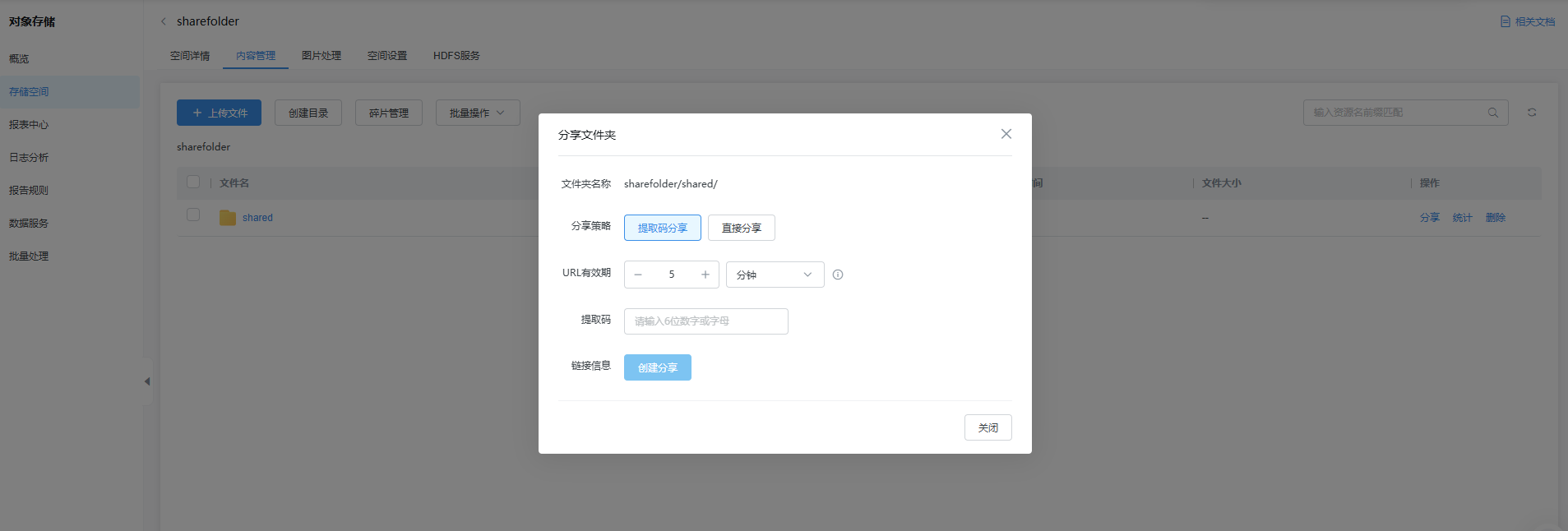This screenshot has width=1568, height=531.
Task: Click the 文件大小 column header
Action: [x=1222, y=183]
